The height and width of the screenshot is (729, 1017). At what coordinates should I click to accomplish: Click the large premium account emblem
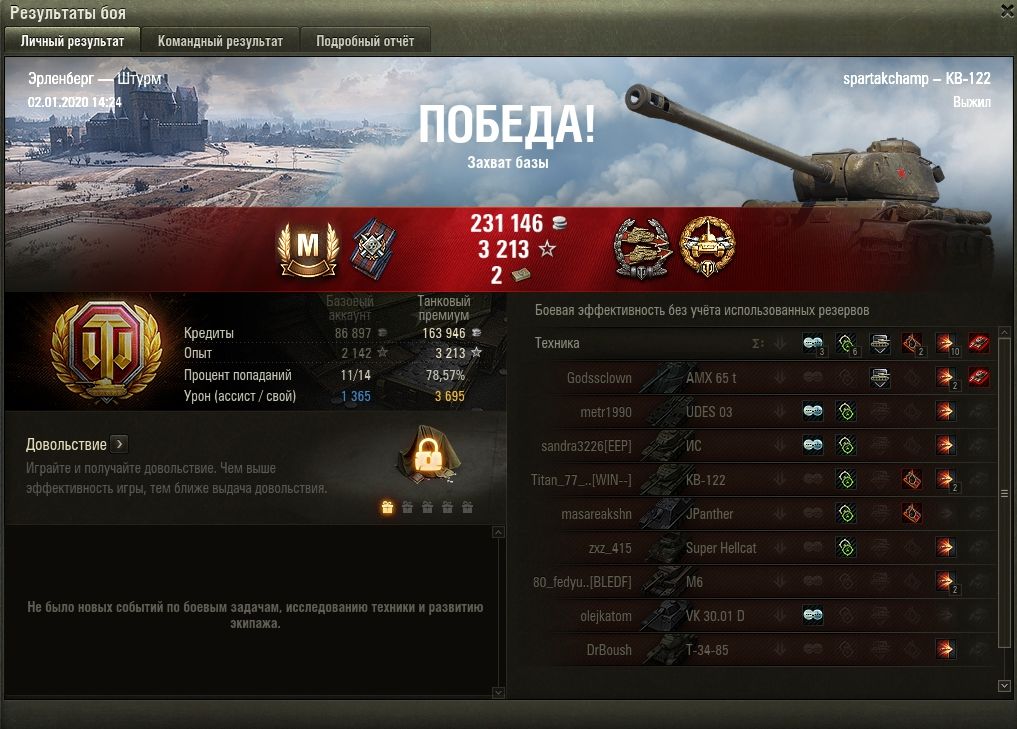[107, 351]
